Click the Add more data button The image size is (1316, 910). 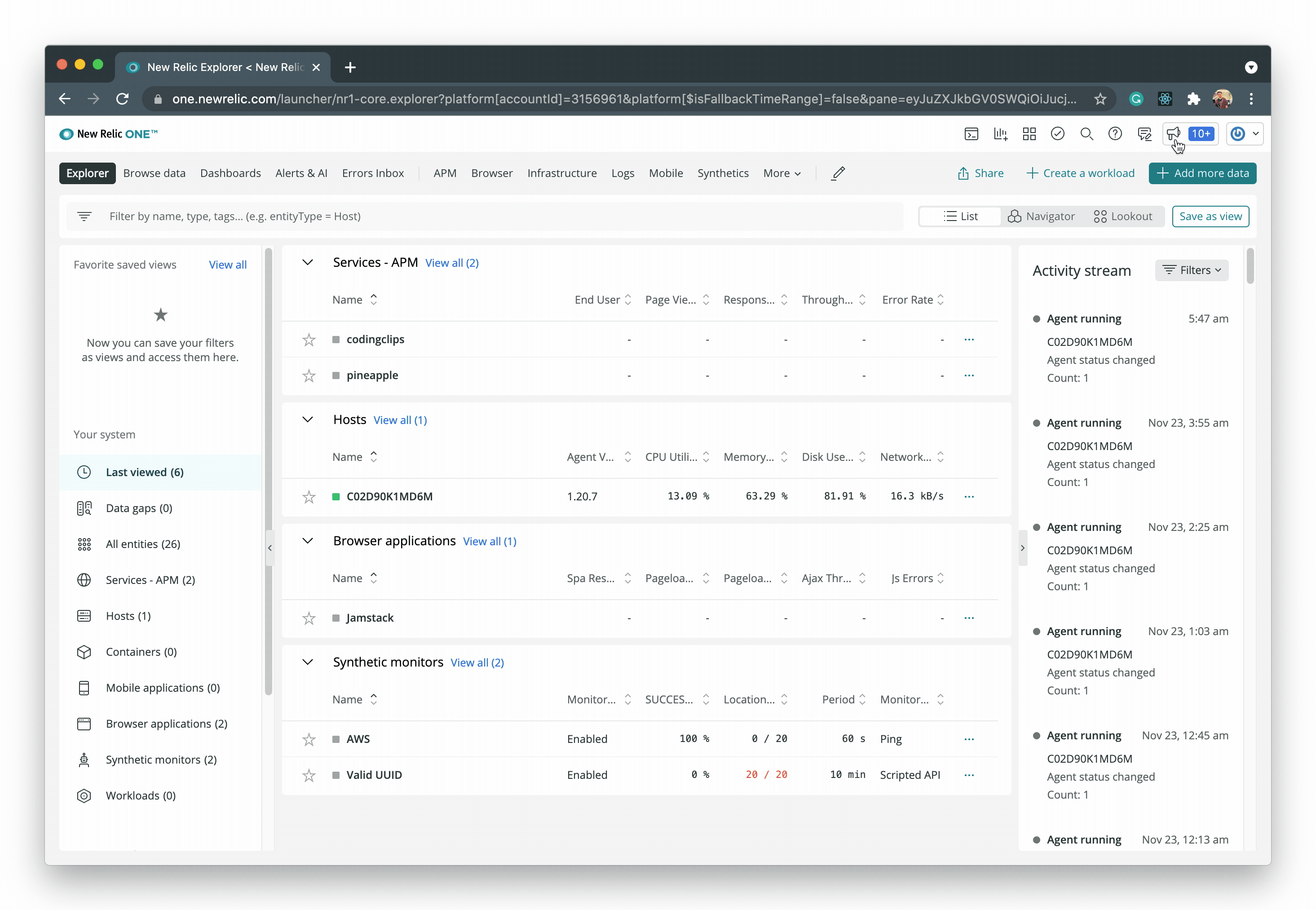(1202, 173)
